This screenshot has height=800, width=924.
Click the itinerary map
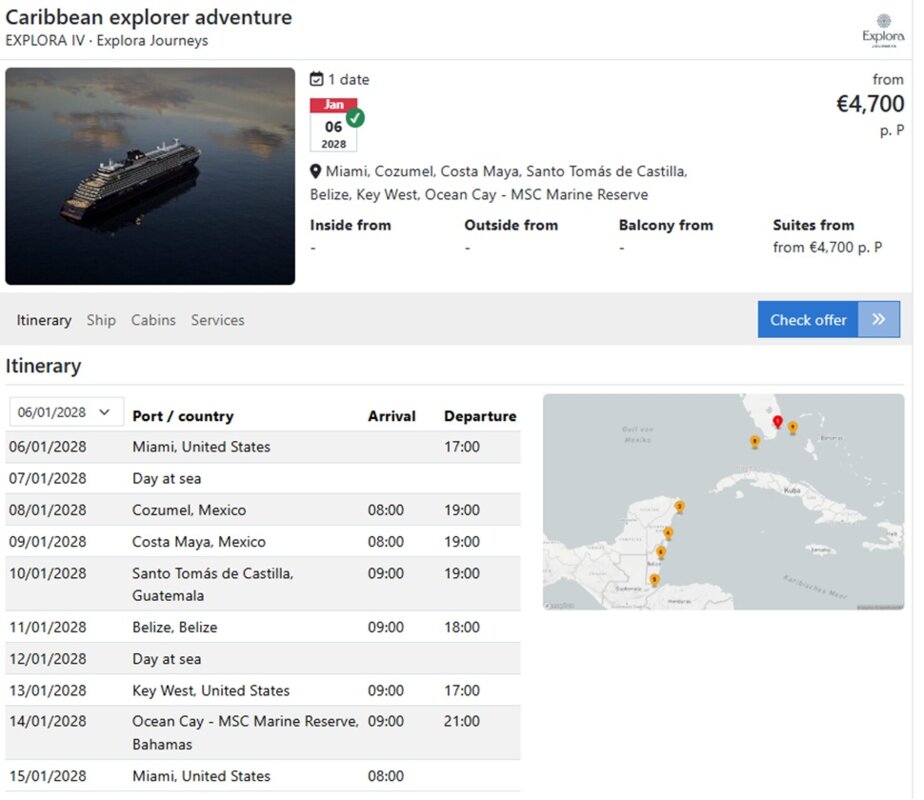(x=723, y=502)
